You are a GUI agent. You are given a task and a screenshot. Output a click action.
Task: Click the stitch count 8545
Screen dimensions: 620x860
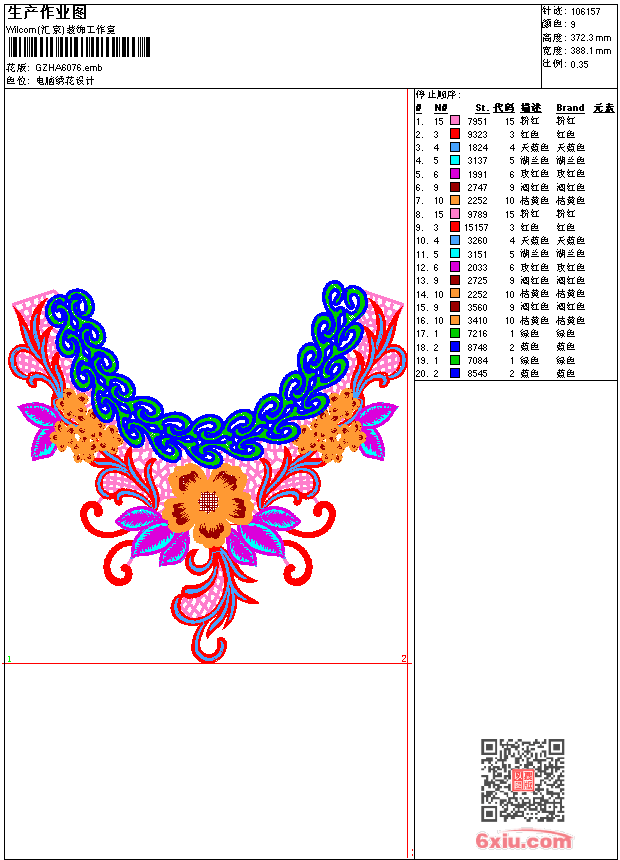click(477, 374)
